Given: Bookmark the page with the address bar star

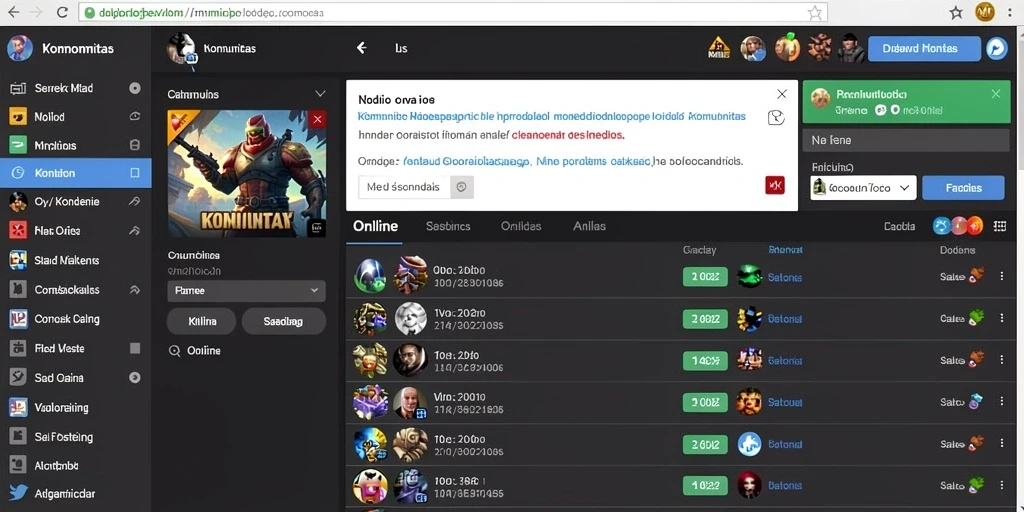Looking at the screenshot, I should click(x=814, y=12).
